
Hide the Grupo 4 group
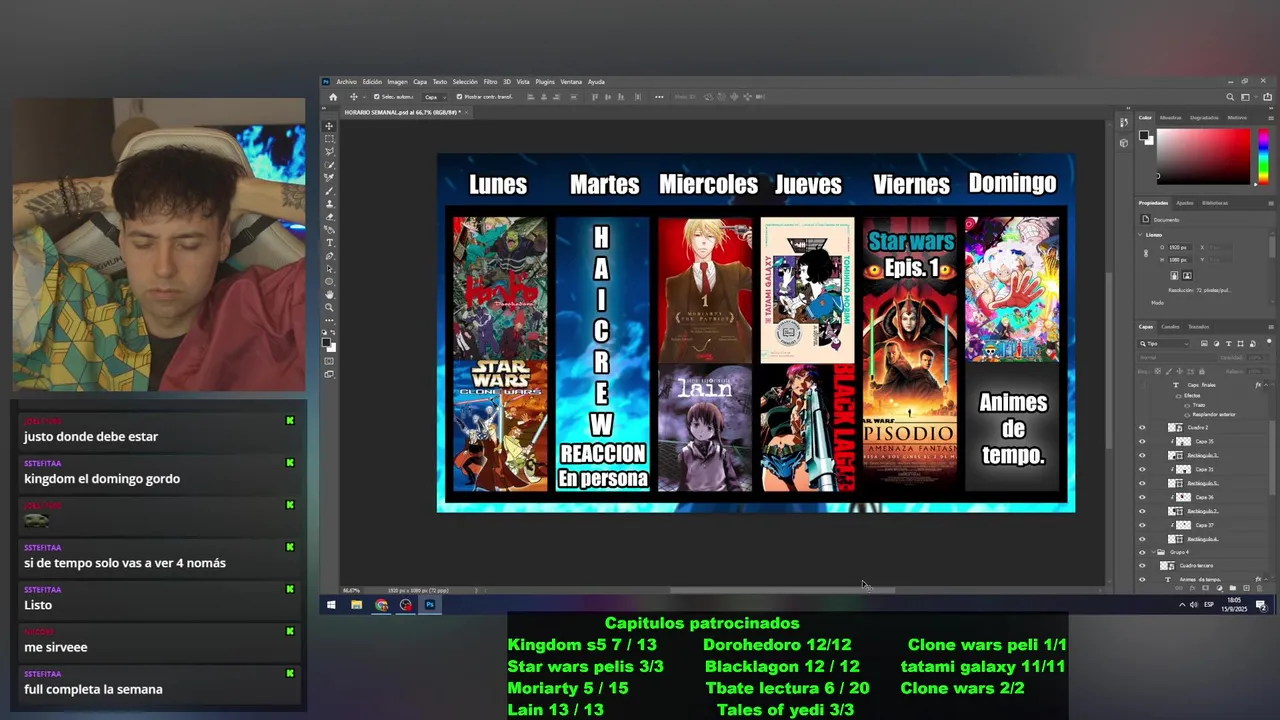pyautogui.click(x=1142, y=552)
